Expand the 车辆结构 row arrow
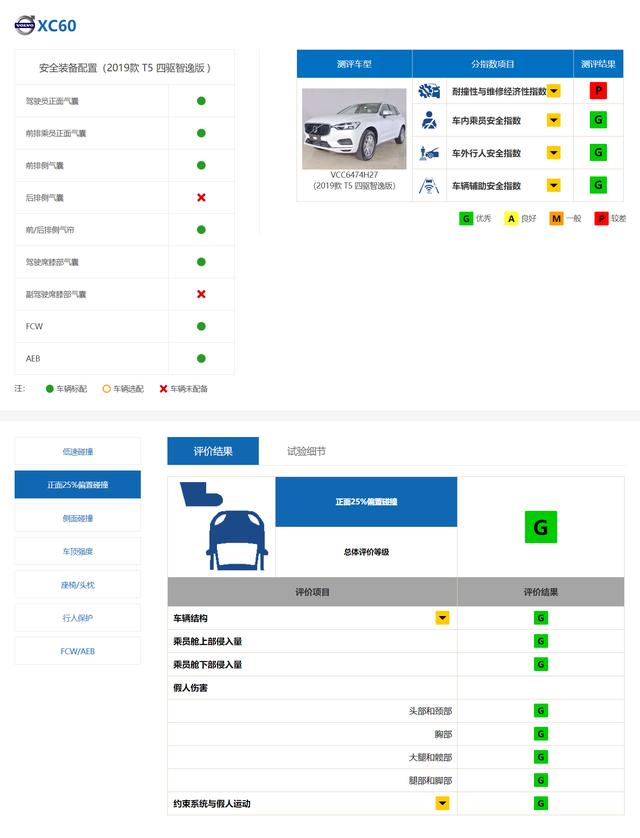Image resolution: width=640 pixels, height=838 pixels. pyautogui.click(x=442, y=618)
